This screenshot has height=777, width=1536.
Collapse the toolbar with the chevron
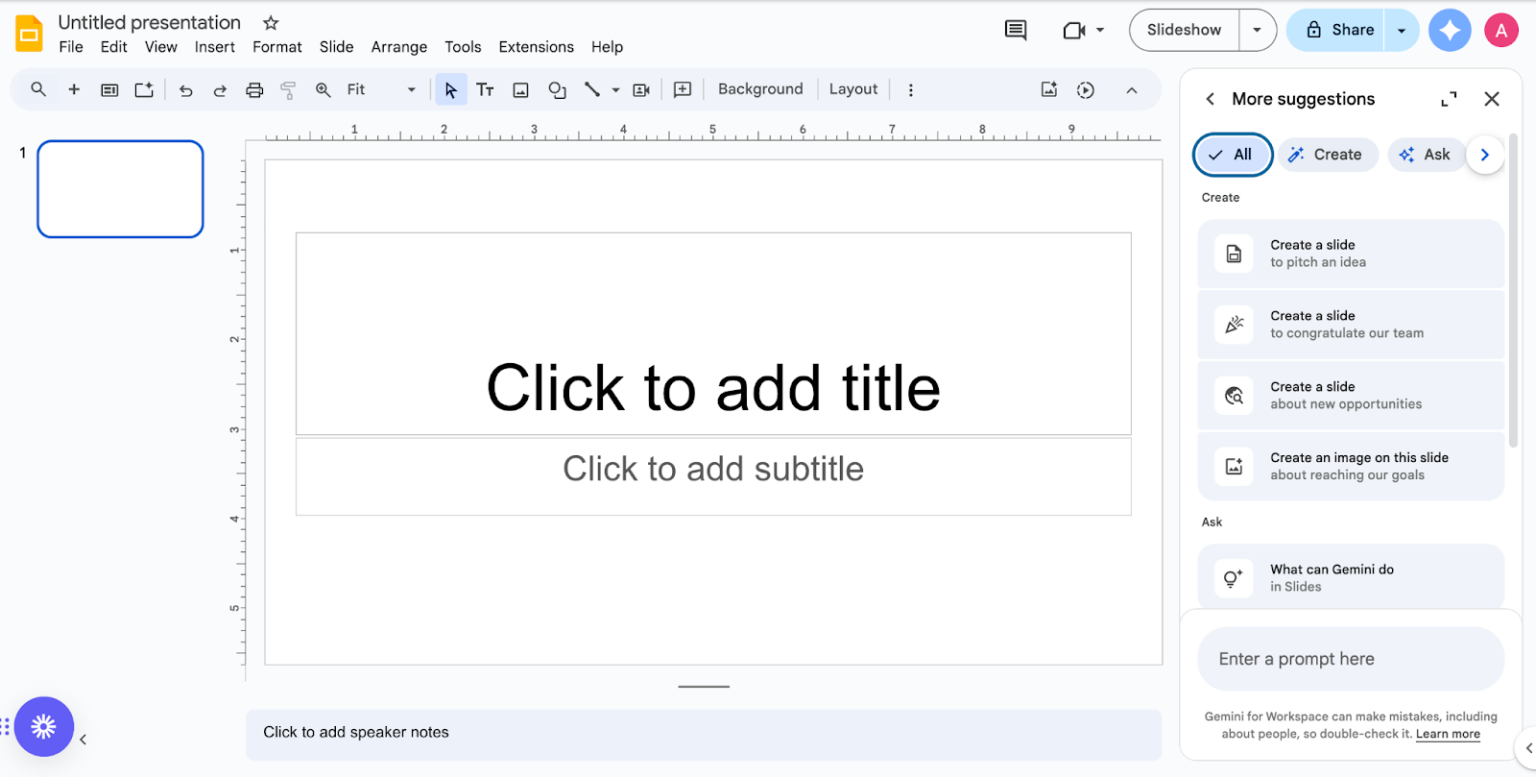pyautogui.click(x=1131, y=89)
